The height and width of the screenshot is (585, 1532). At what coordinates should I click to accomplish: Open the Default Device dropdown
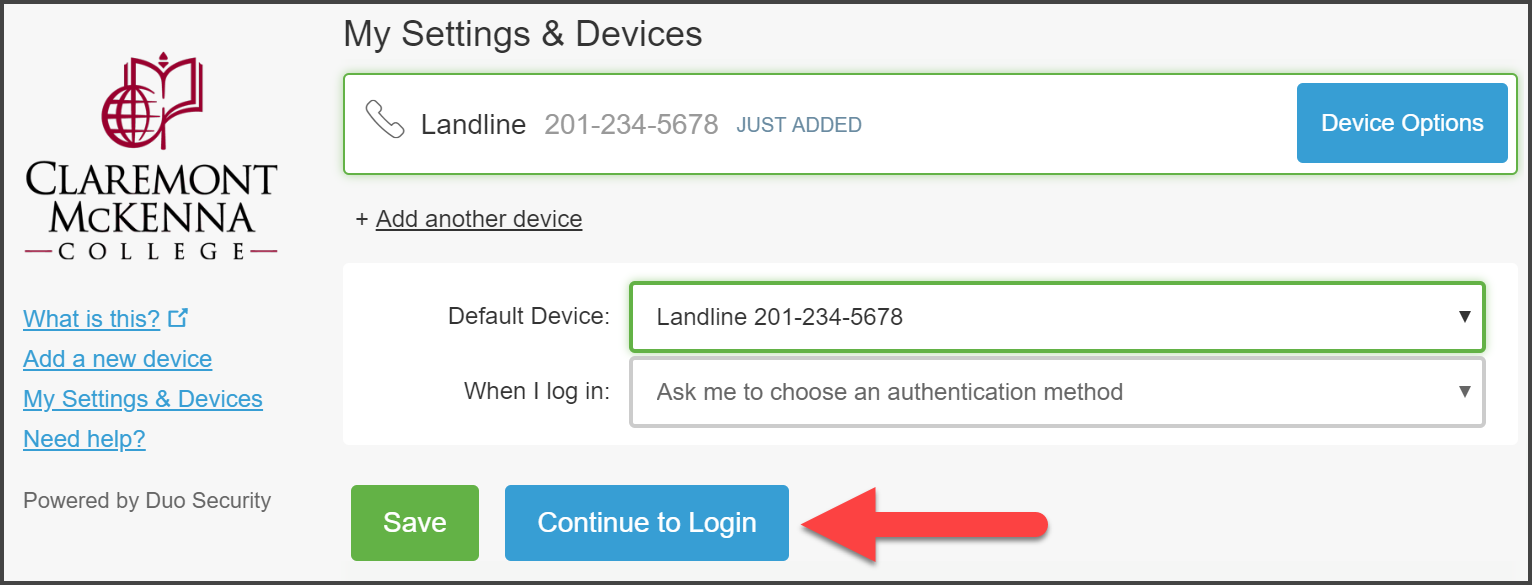click(1057, 316)
